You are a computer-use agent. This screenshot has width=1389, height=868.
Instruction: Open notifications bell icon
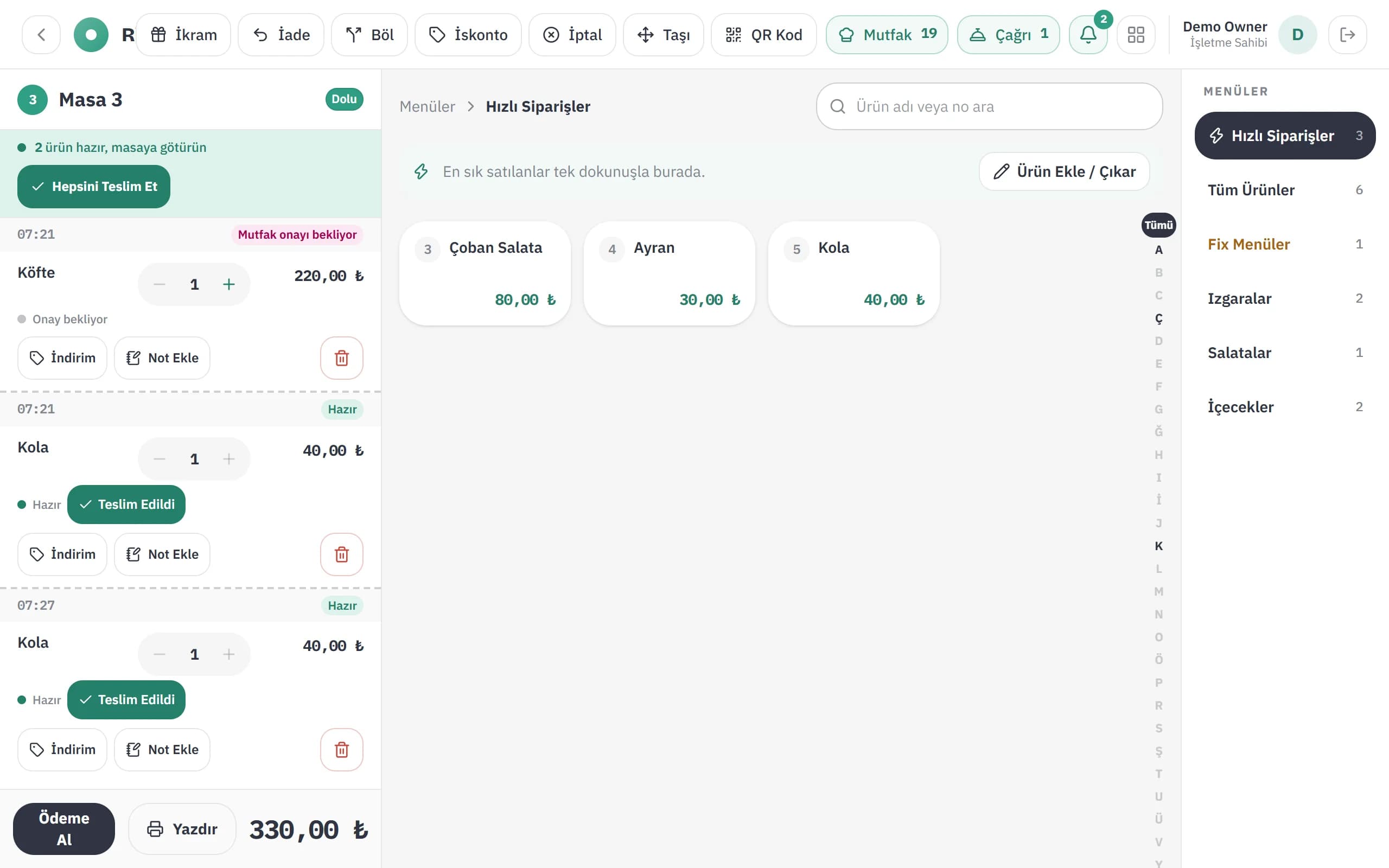[x=1088, y=34]
